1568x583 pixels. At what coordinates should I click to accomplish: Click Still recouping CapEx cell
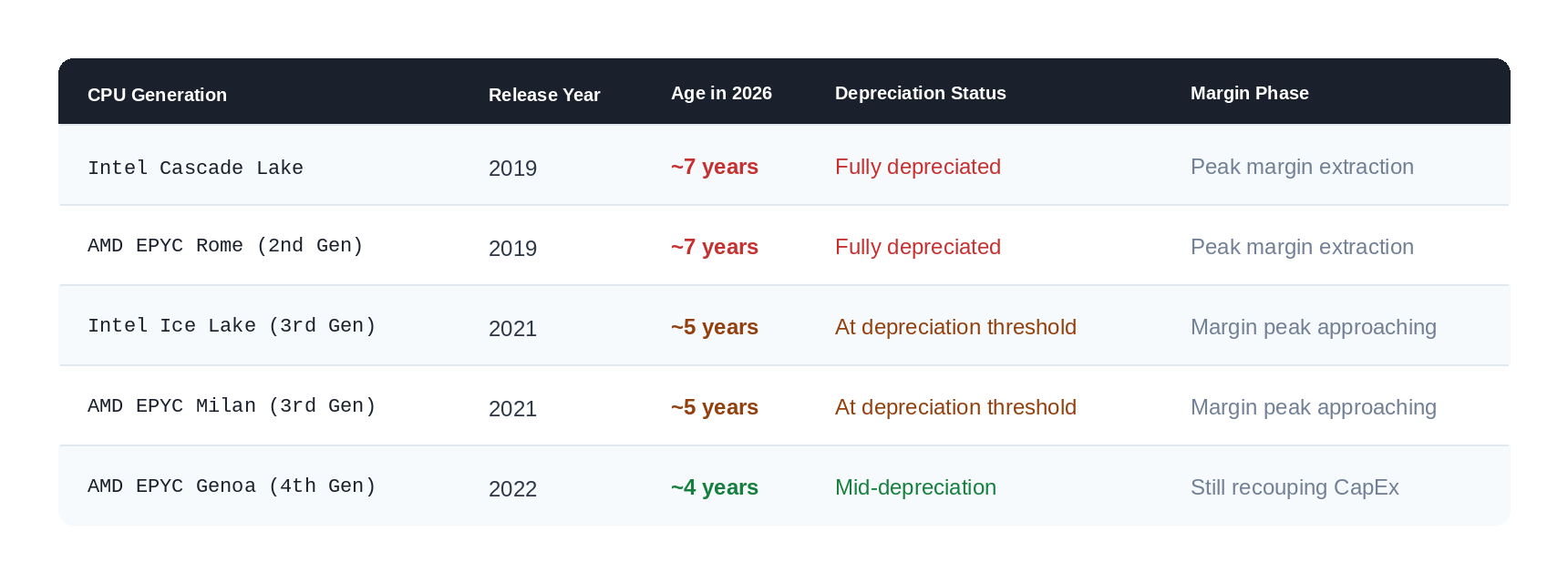tap(1295, 487)
